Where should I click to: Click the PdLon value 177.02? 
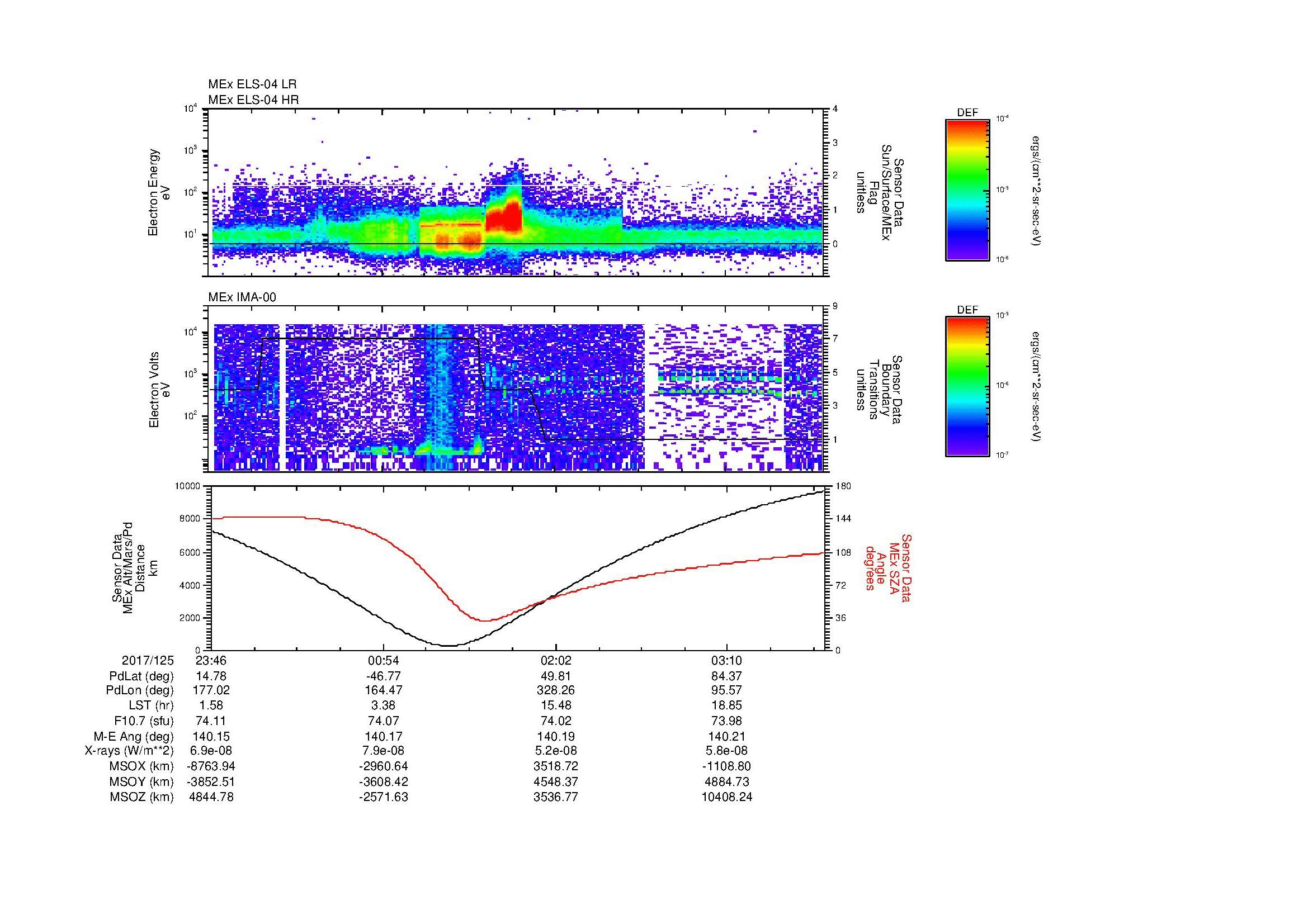[211, 690]
